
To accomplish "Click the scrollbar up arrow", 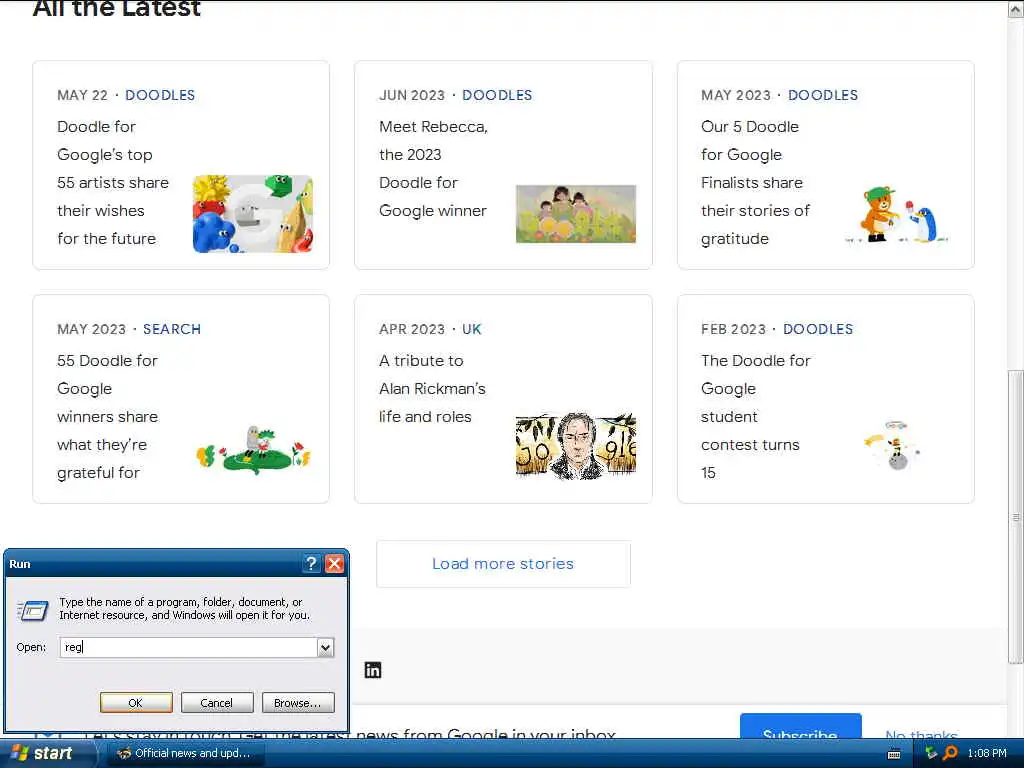I will point(1016,10).
